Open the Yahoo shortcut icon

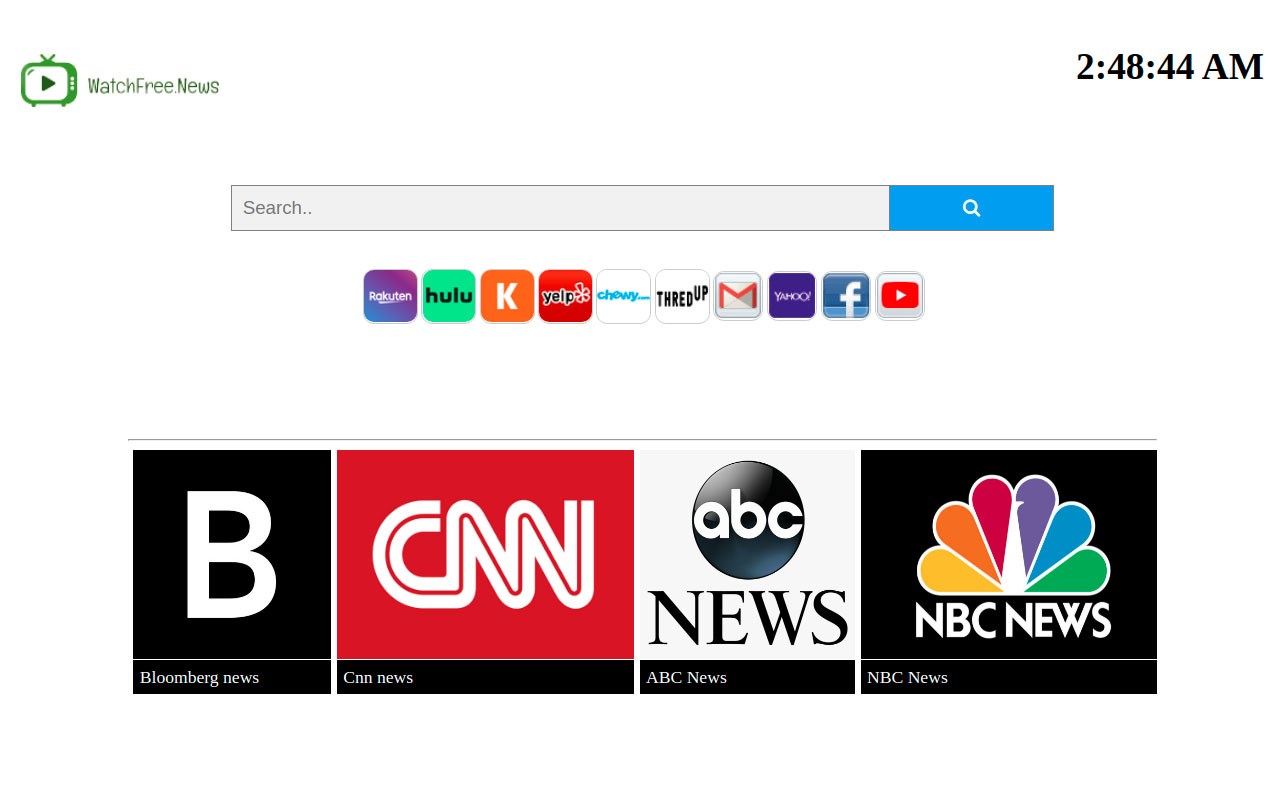[x=792, y=296]
